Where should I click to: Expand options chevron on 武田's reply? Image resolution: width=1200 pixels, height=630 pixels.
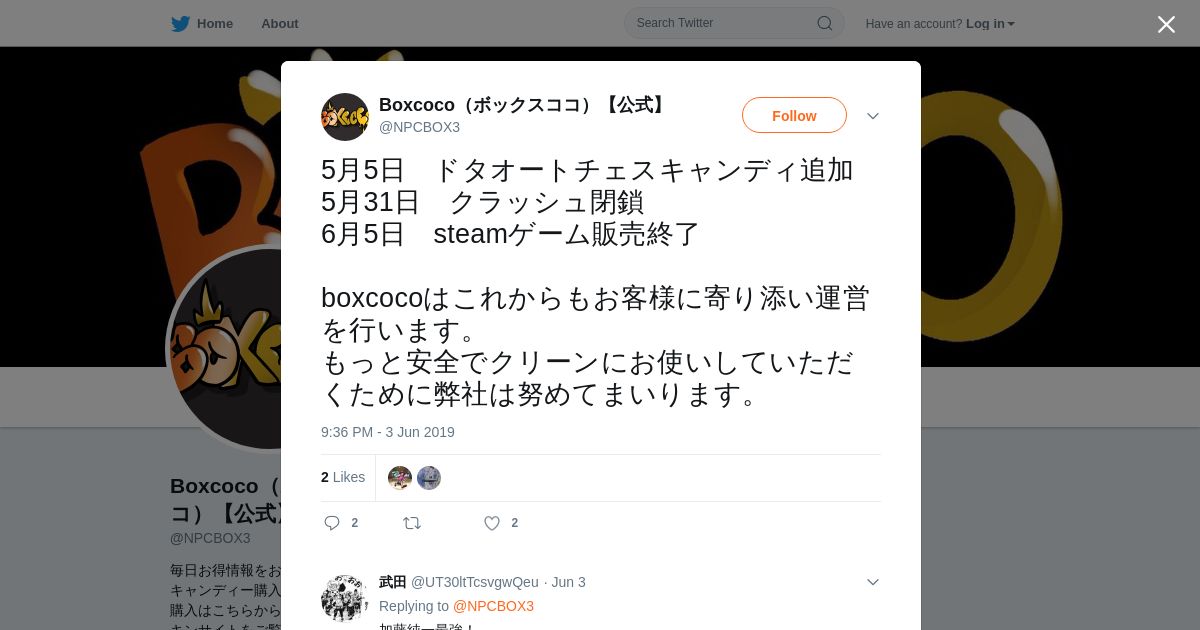click(873, 582)
